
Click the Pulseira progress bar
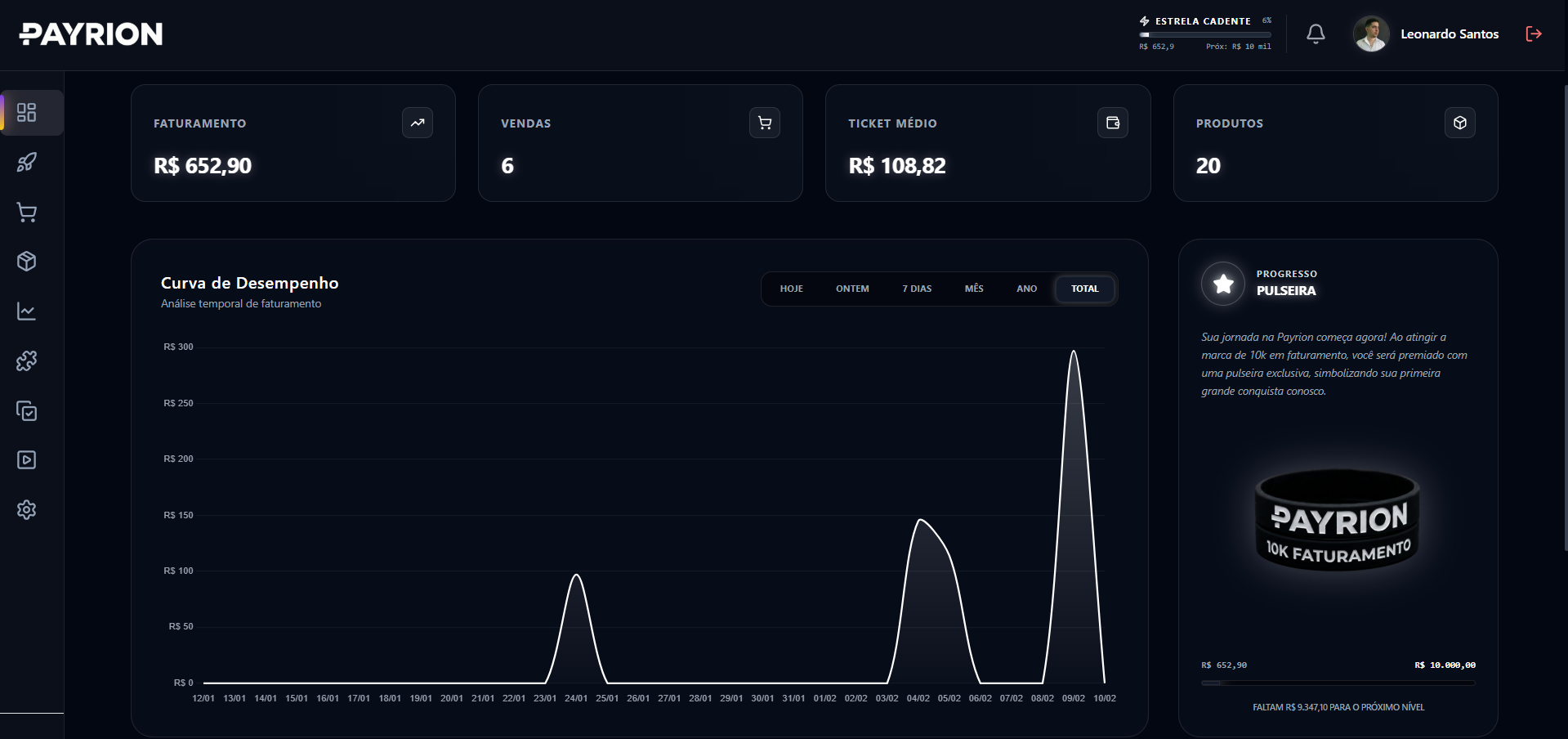pos(1337,683)
